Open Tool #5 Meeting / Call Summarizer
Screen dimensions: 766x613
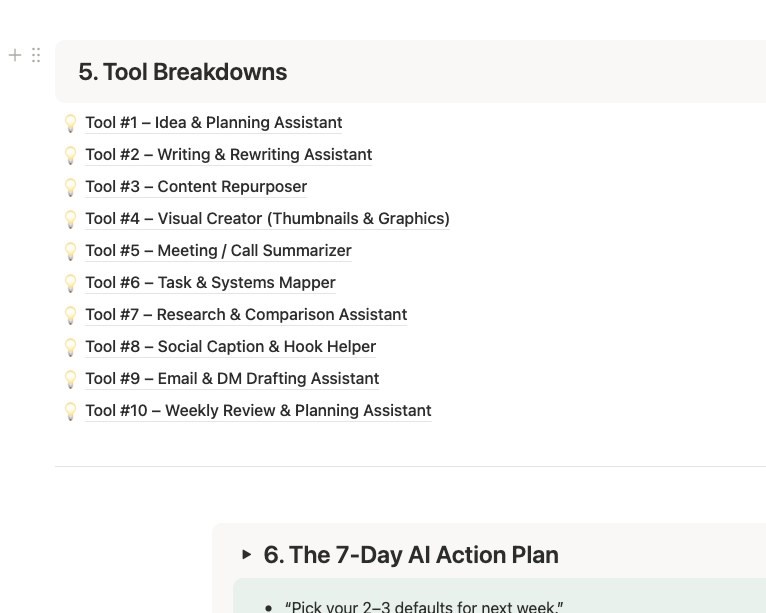[218, 251]
